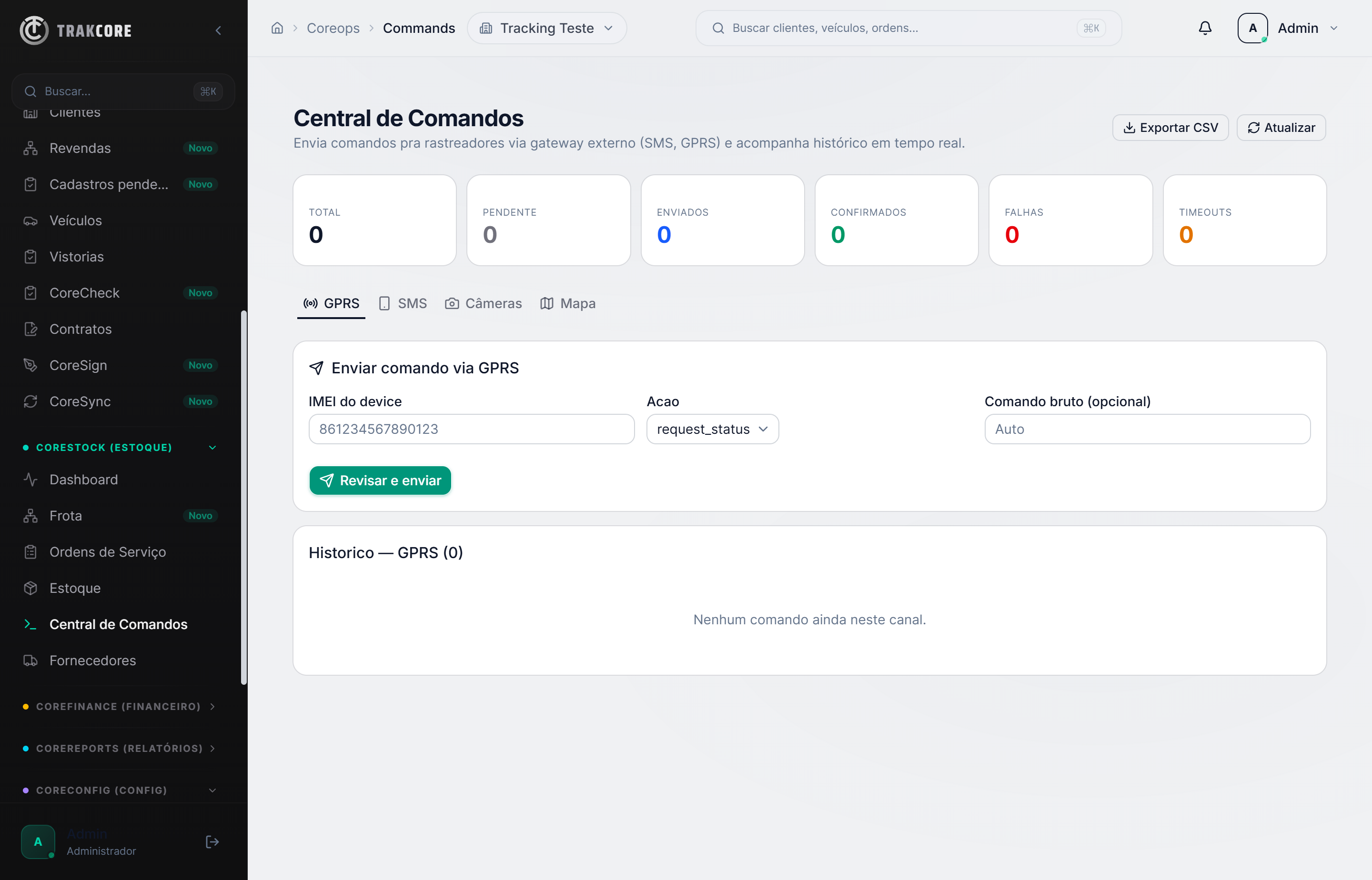
Task: Open the Tracking Teste tenant dropdown
Action: [x=546, y=28]
